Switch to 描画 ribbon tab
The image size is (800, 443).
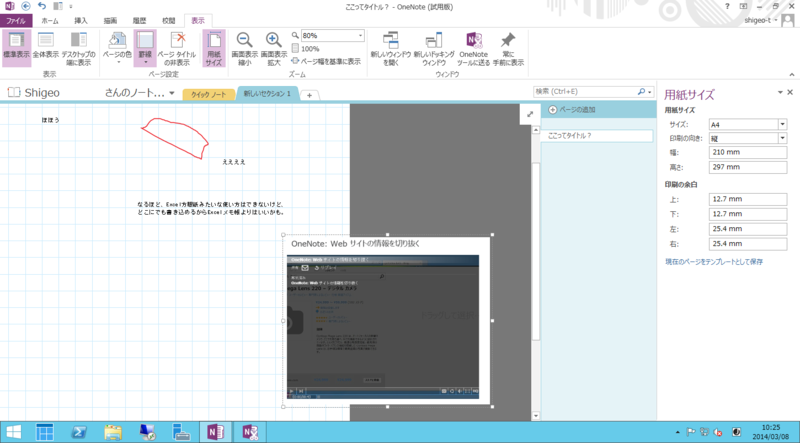pyautogui.click(x=110, y=21)
